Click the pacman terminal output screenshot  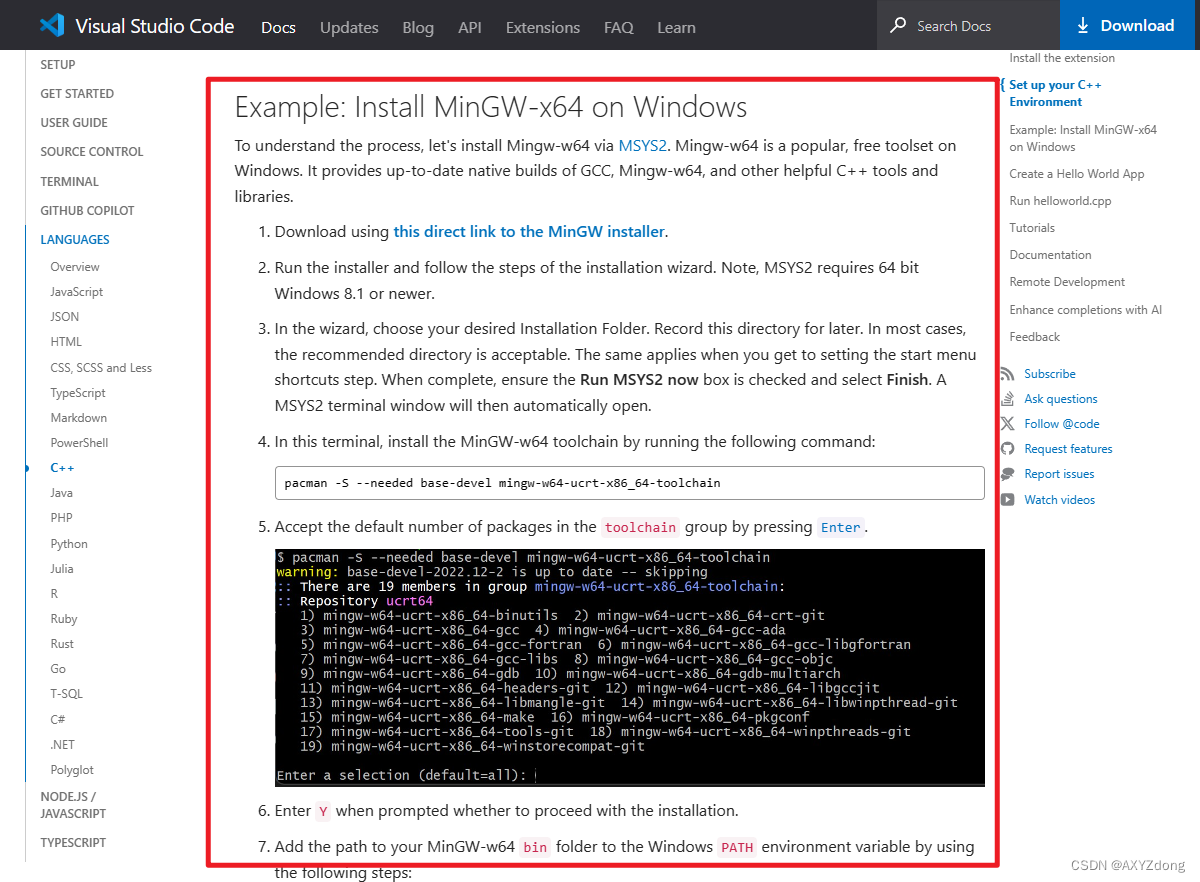tap(629, 668)
